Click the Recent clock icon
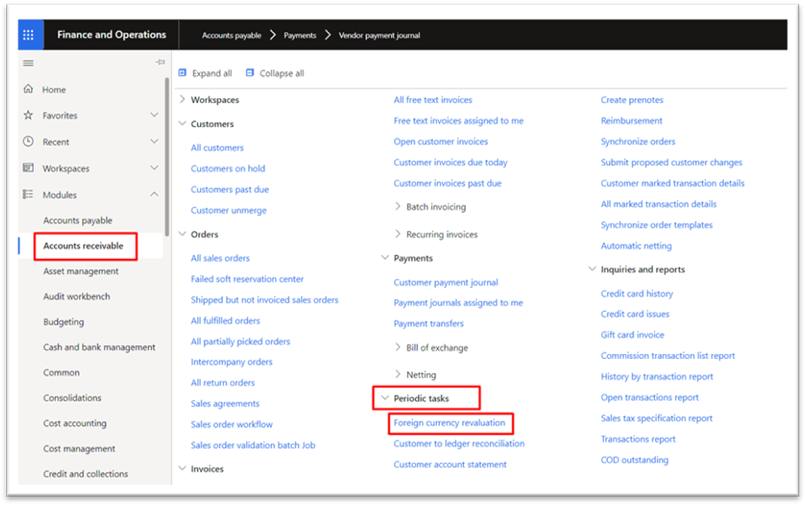The width and height of the screenshot is (807, 506). pyautogui.click(x=28, y=142)
